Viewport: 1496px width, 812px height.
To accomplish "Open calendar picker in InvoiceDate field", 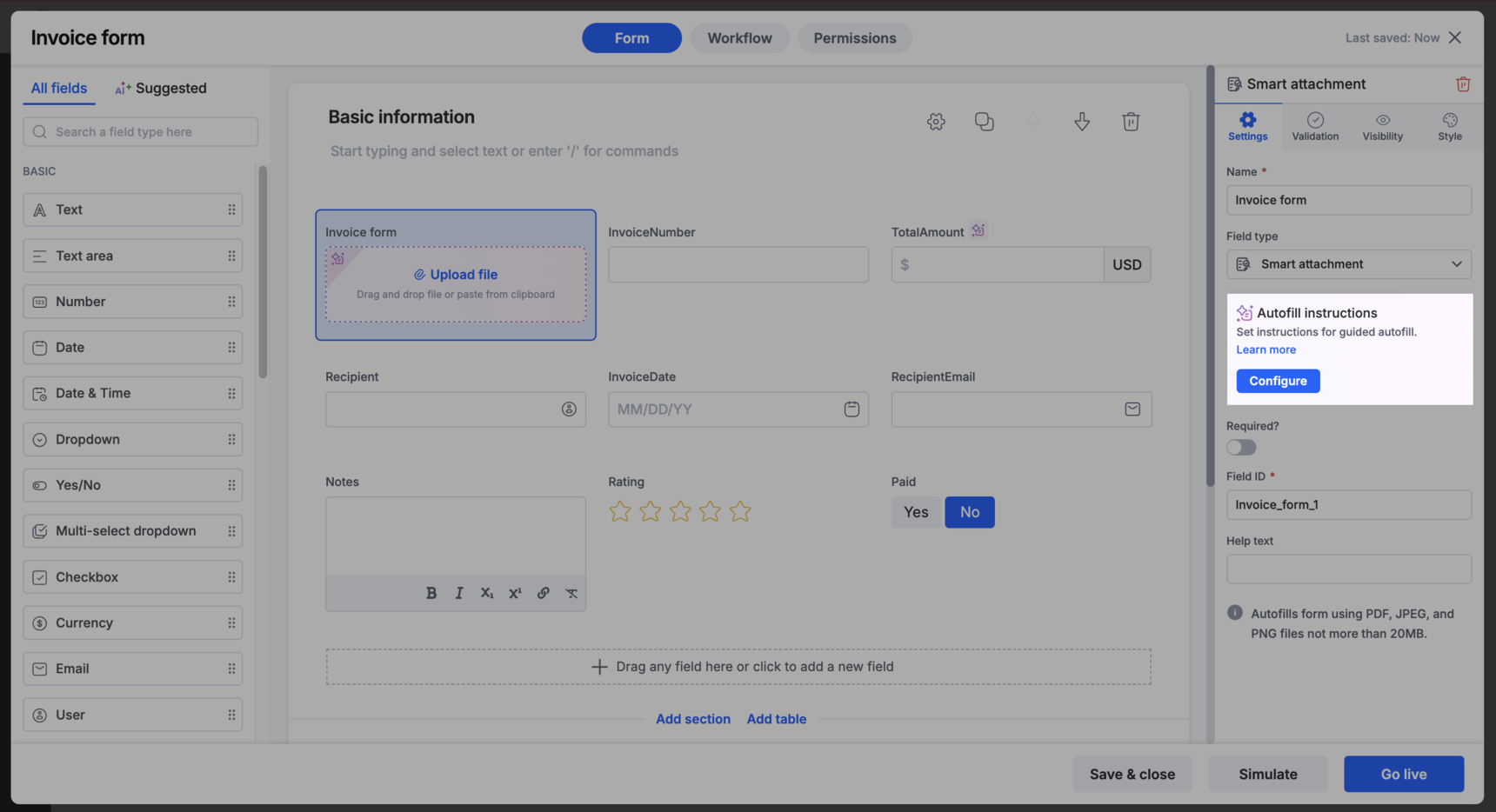I will 852,409.
